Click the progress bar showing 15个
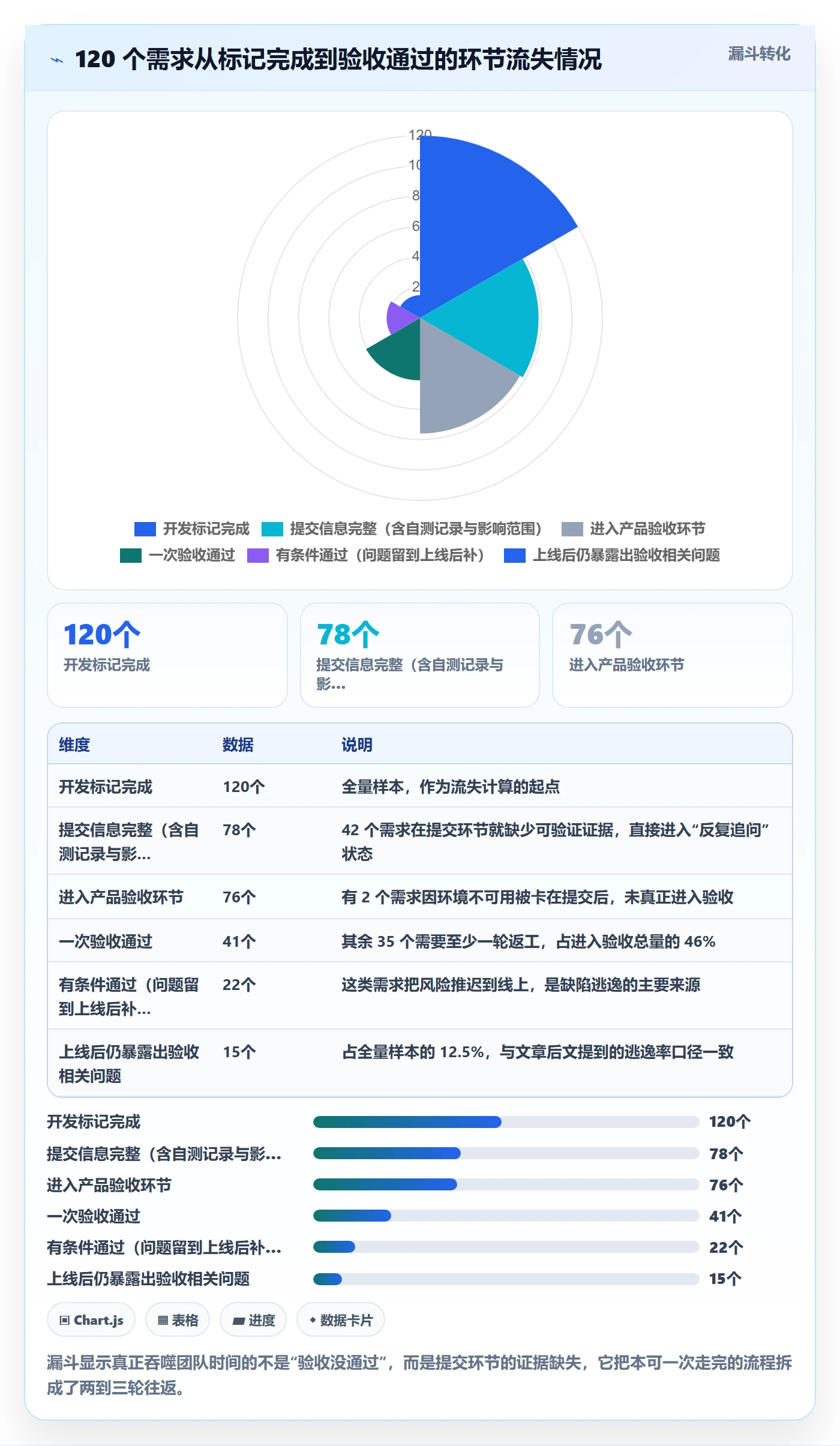Image resolution: width=840 pixels, height=1446 pixels. coord(506,1279)
